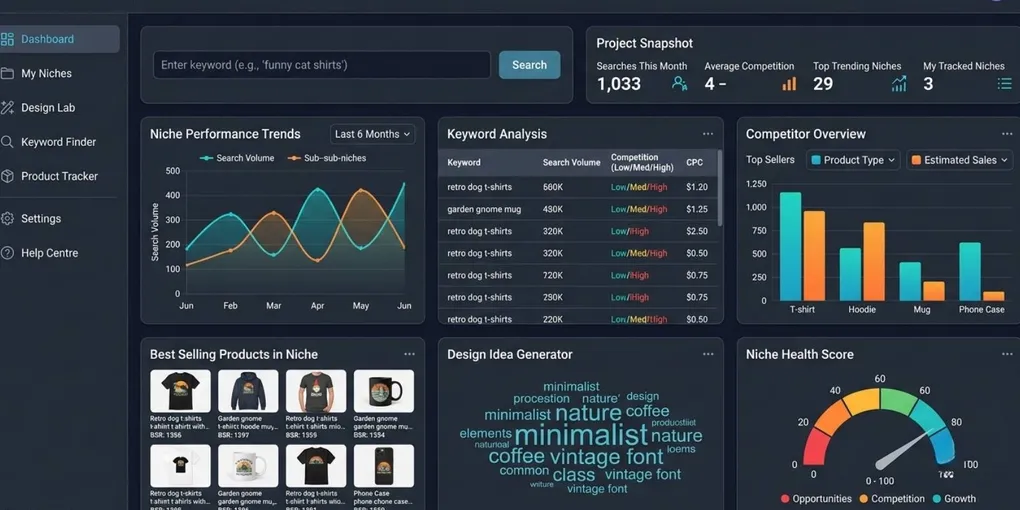Click the Keyword Finder magnifier icon
Viewport: 1020px width, 510px height.
(x=7, y=142)
